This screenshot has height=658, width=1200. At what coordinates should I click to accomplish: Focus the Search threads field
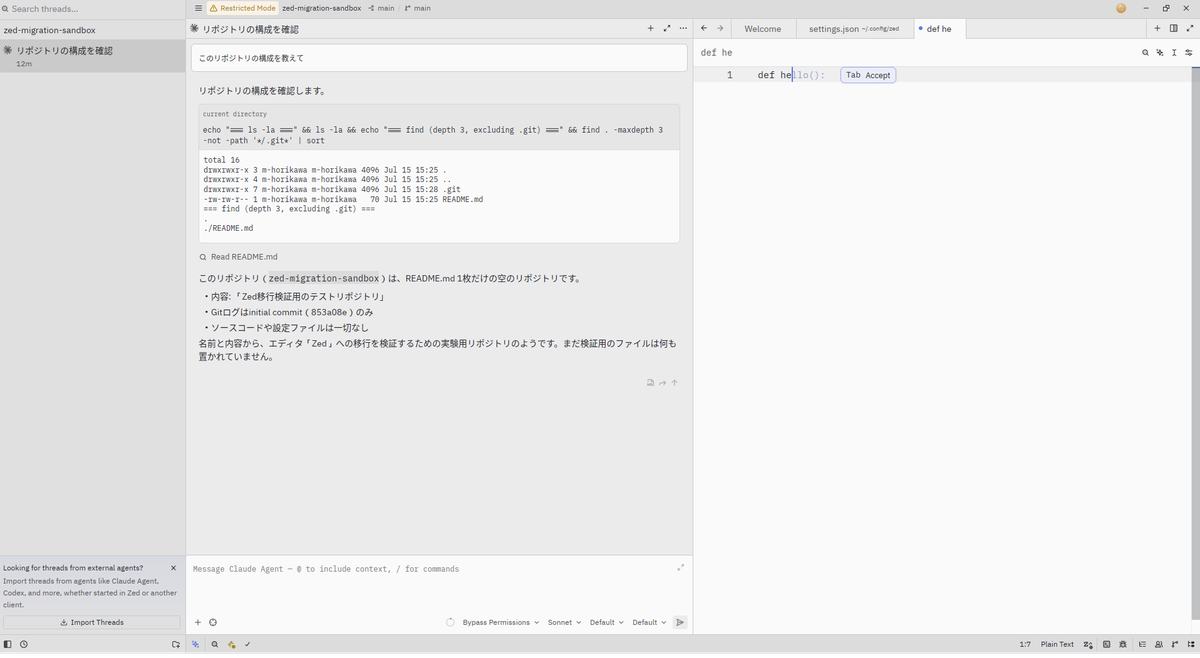point(92,9)
